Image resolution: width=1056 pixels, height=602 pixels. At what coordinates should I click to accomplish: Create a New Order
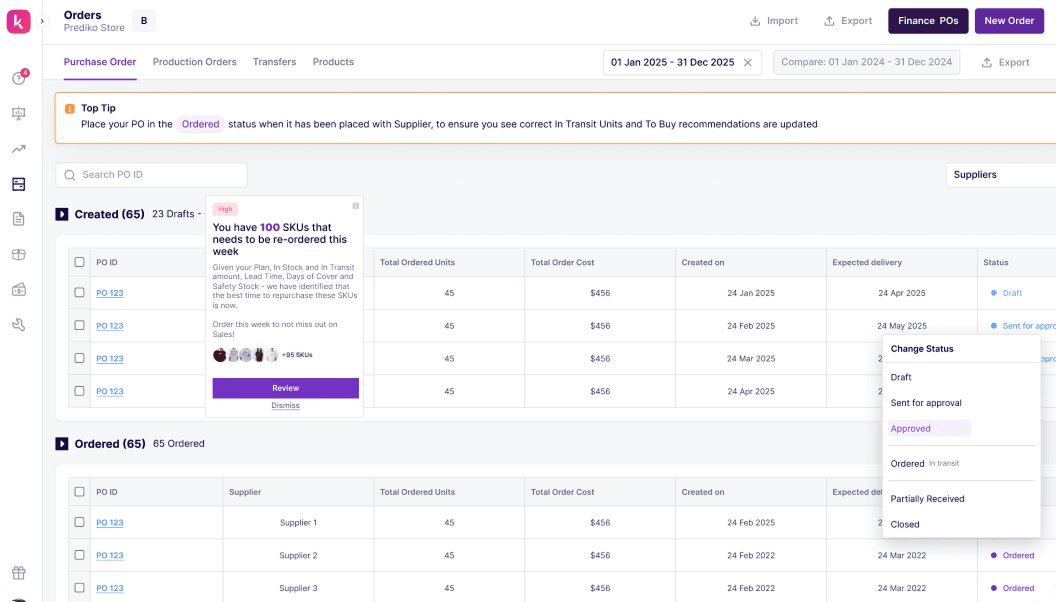point(1009,21)
